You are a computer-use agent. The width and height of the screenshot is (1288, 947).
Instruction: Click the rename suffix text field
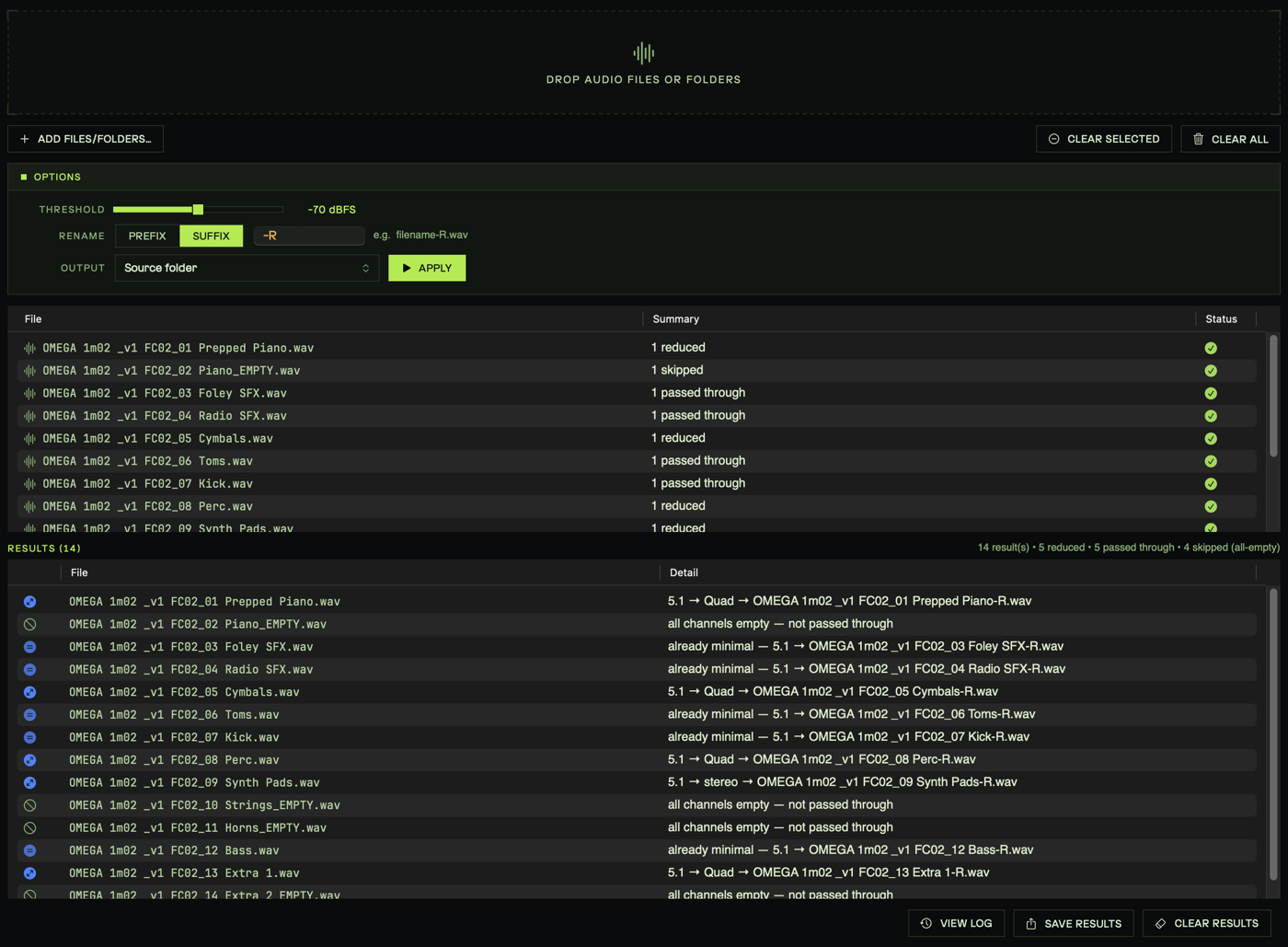309,236
